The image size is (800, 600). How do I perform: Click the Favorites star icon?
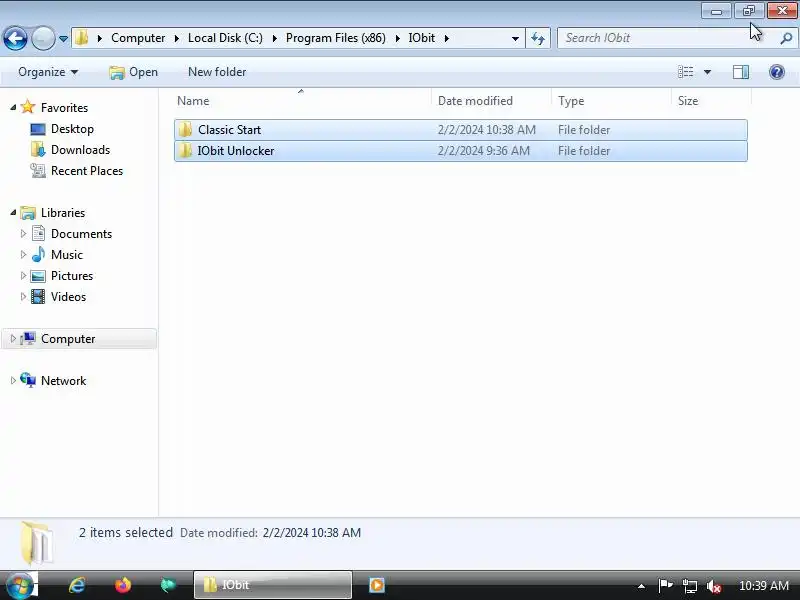[28, 107]
